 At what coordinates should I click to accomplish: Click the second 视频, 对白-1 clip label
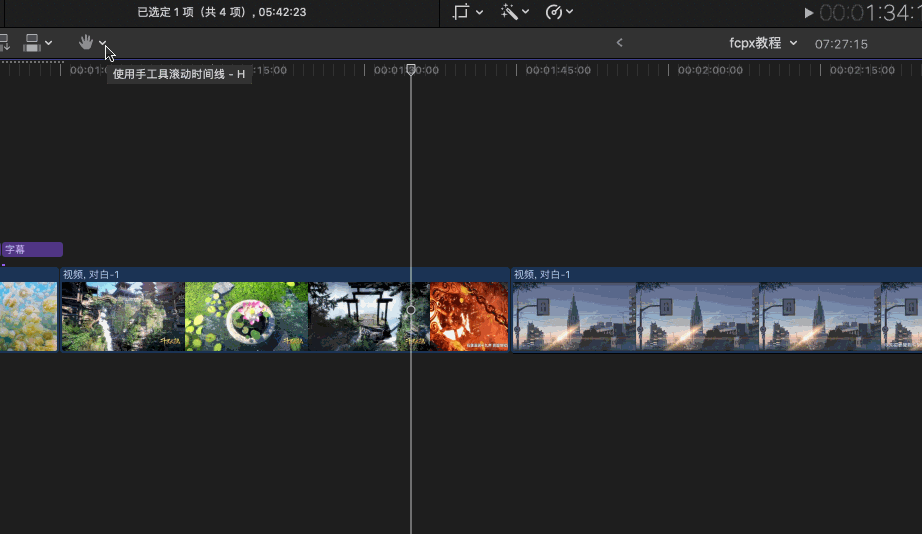542,275
